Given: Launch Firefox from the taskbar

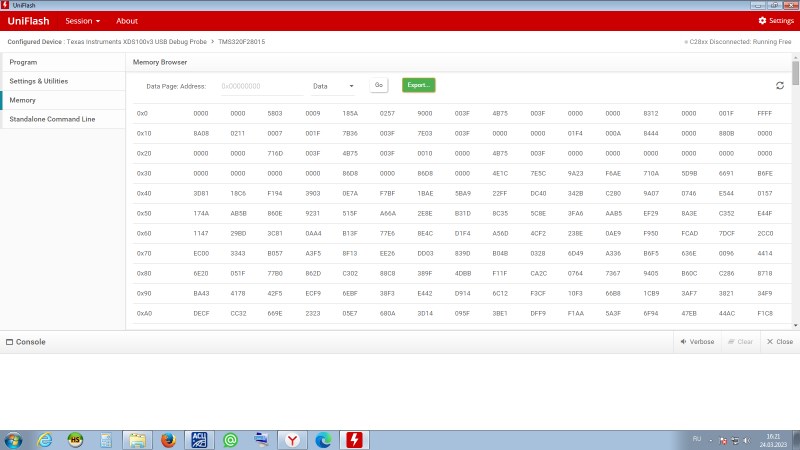Looking at the screenshot, I should pos(167,439).
